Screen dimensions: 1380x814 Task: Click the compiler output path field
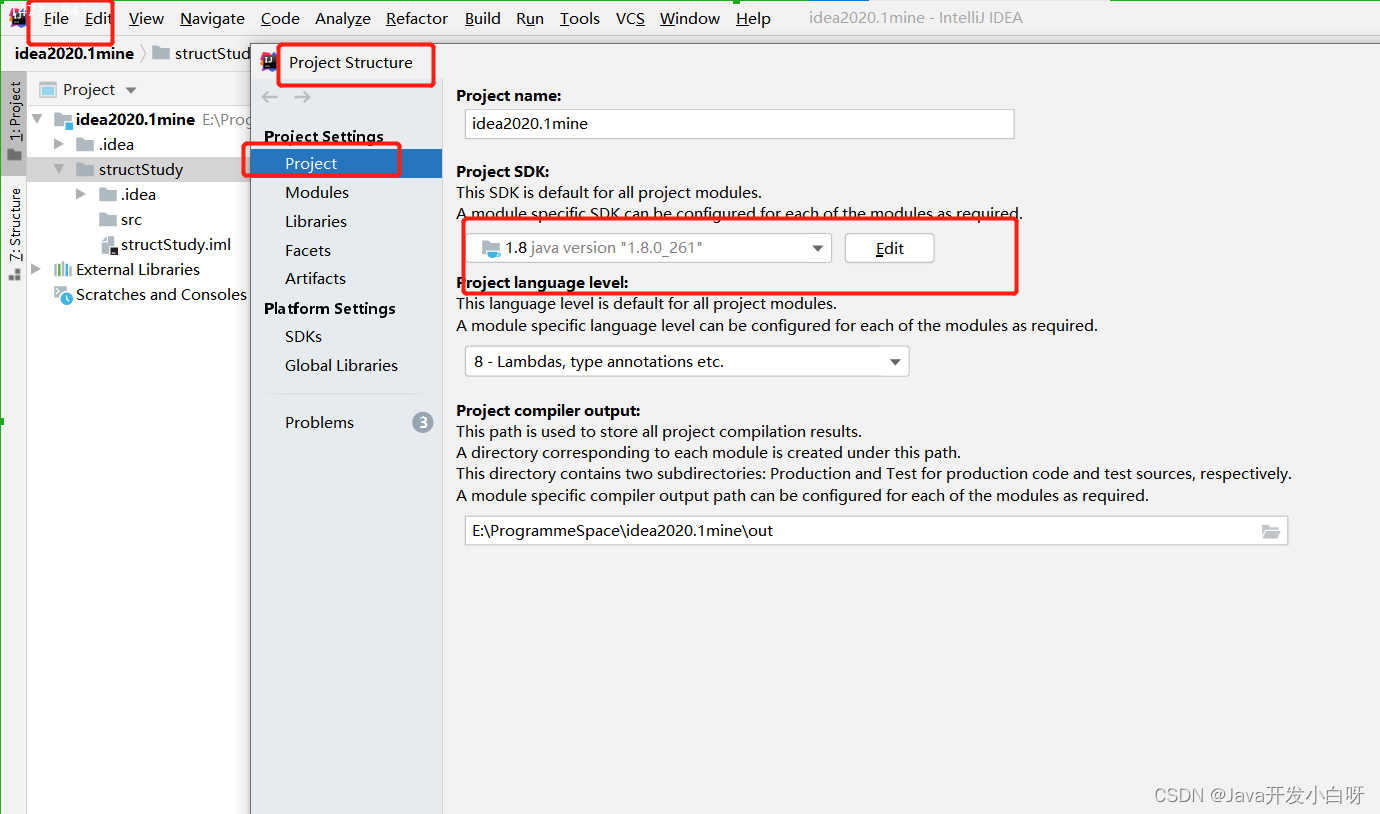click(876, 531)
